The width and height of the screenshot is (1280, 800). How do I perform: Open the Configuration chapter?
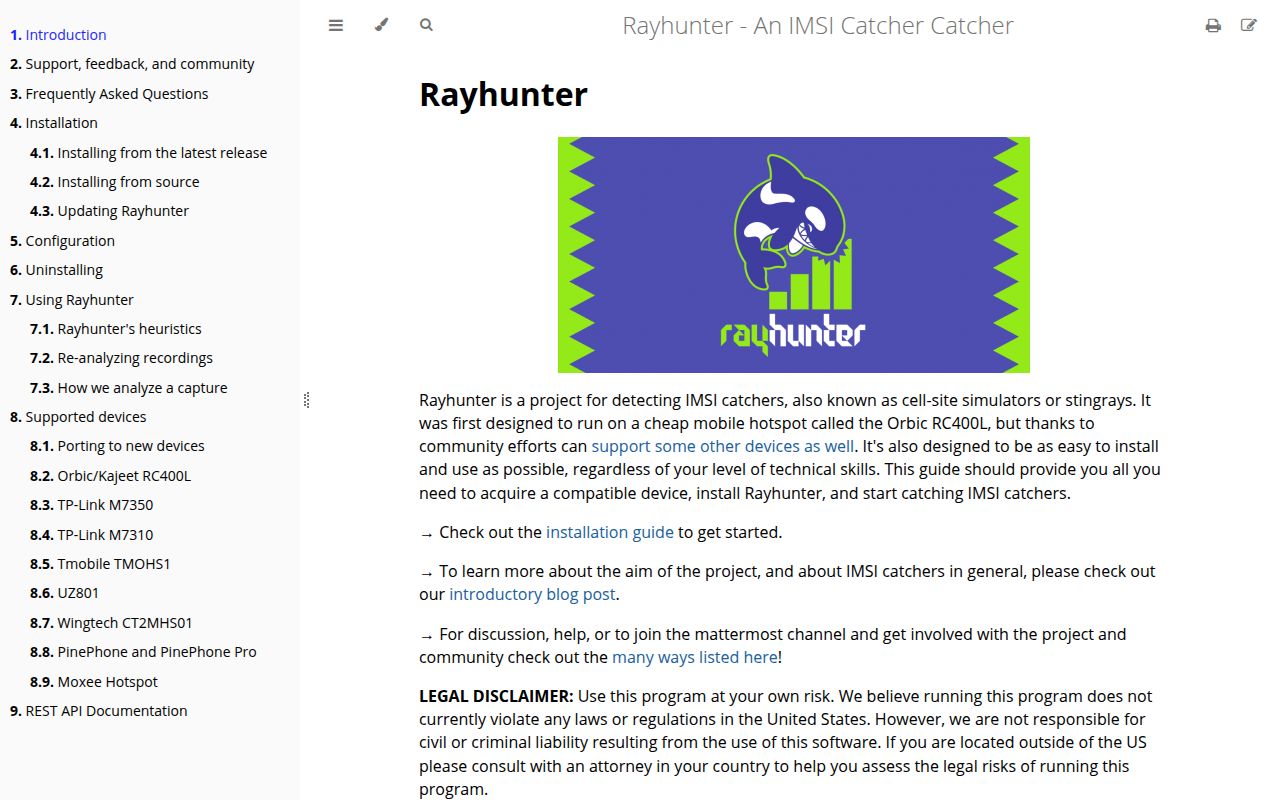click(x=62, y=241)
